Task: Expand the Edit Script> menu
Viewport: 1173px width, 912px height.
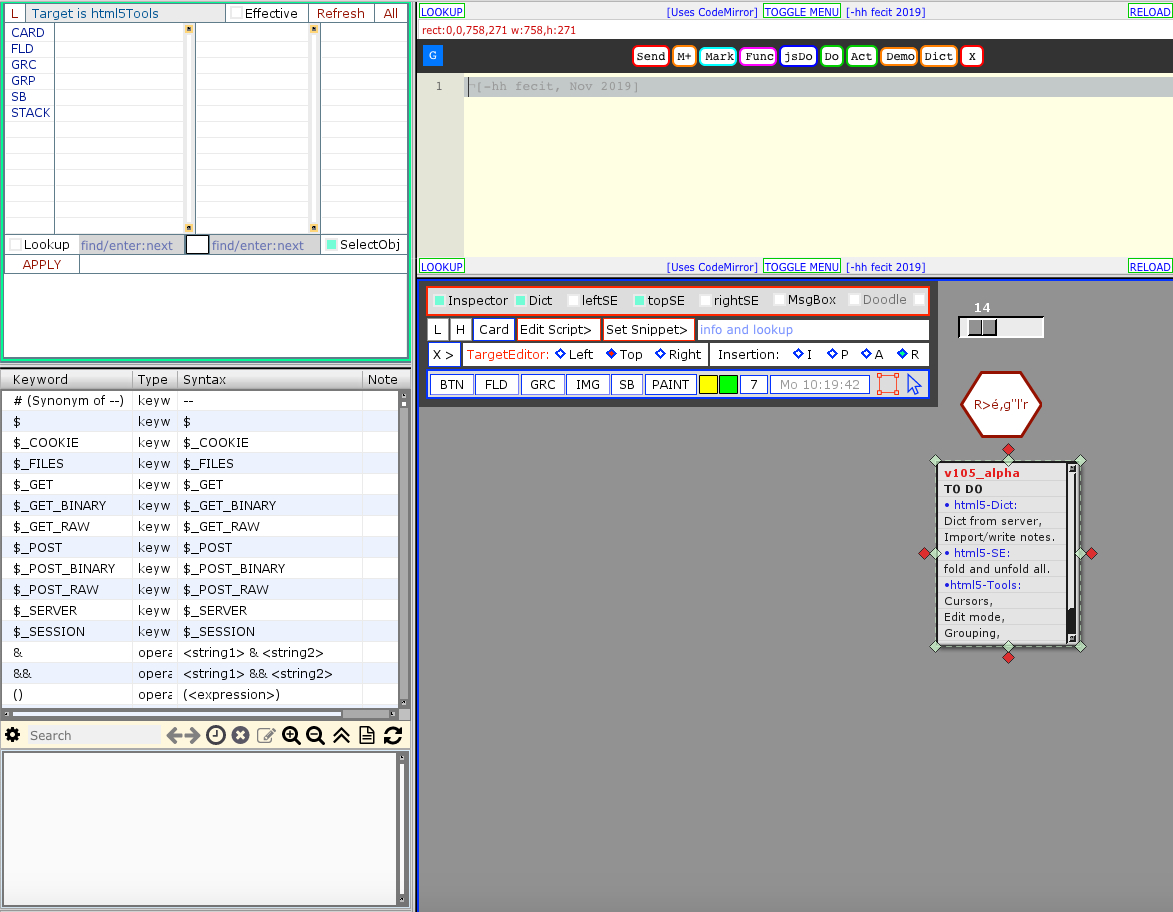Action: pyautogui.click(x=558, y=330)
